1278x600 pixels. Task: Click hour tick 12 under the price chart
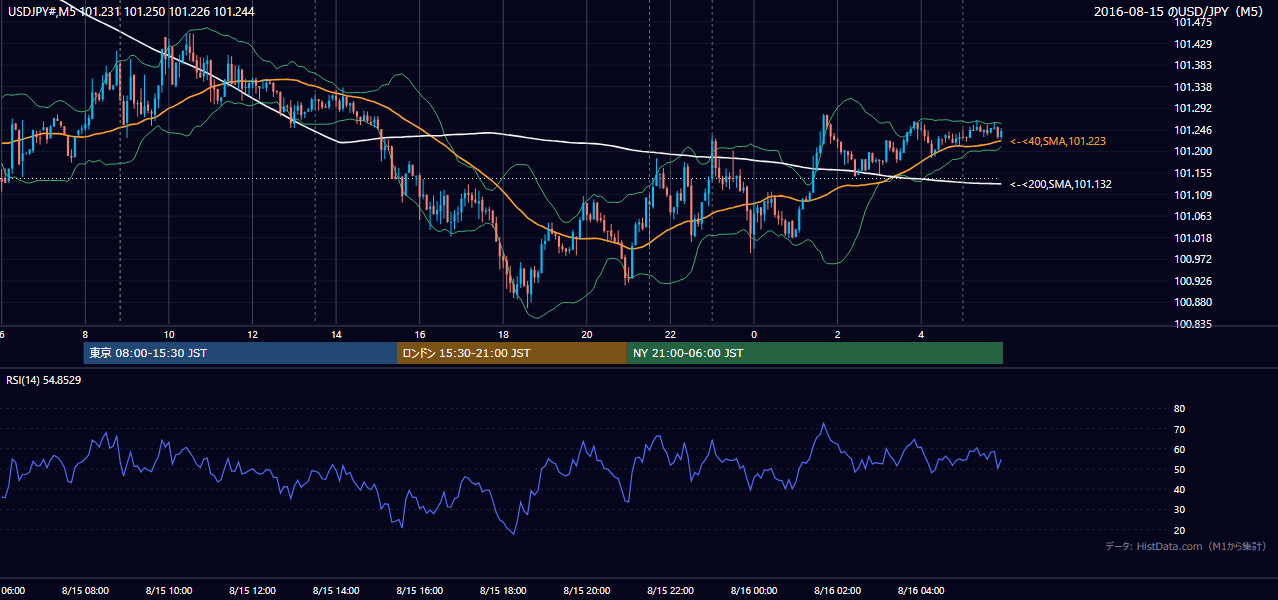pos(252,335)
